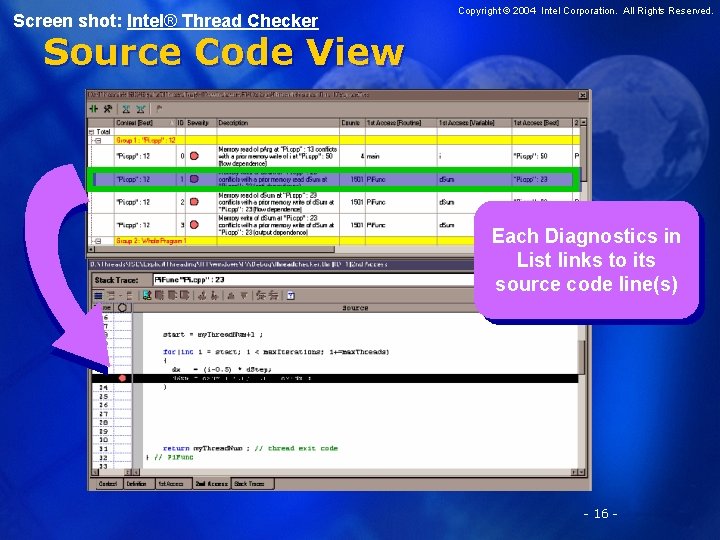Click the greyed flag icon in diagnostics toolbar
The height and width of the screenshot is (540, 720).
tap(159, 109)
